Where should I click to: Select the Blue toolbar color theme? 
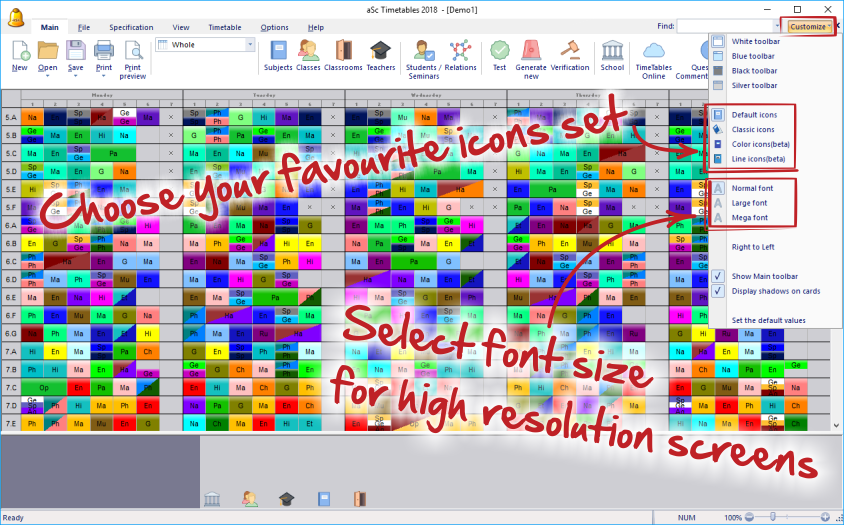click(x=753, y=56)
